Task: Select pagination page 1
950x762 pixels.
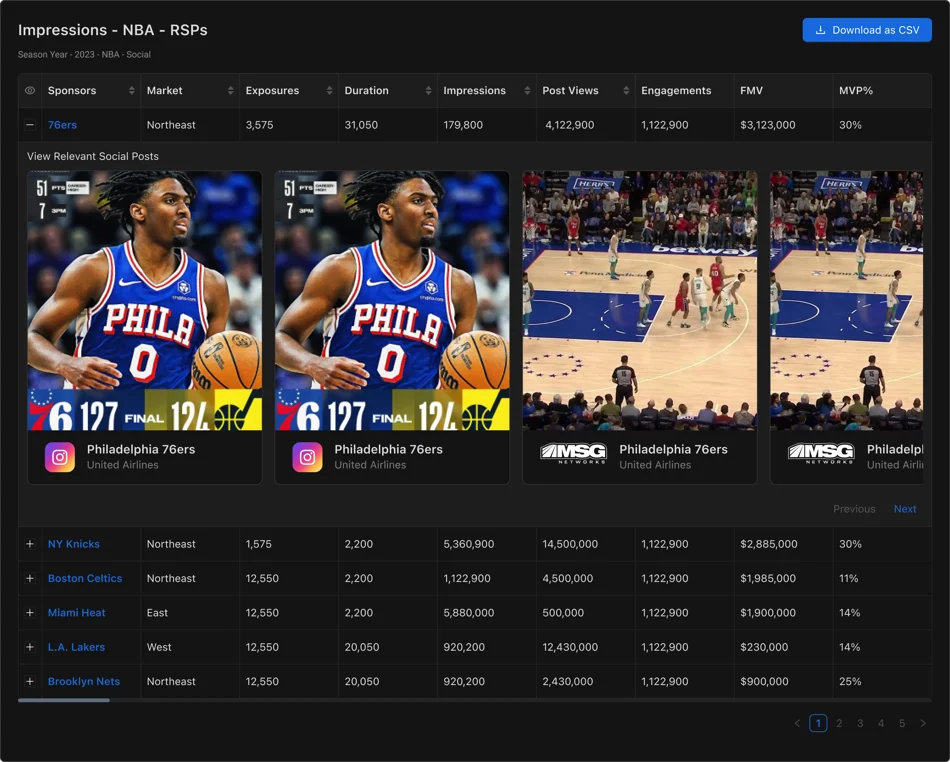Action: pyautogui.click(x=818, y=723)
